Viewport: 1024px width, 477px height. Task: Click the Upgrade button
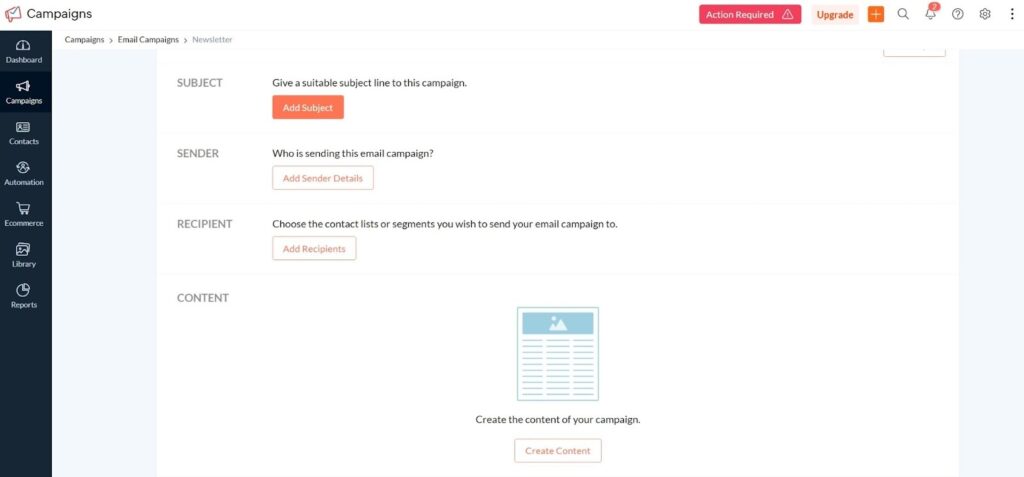834,14
